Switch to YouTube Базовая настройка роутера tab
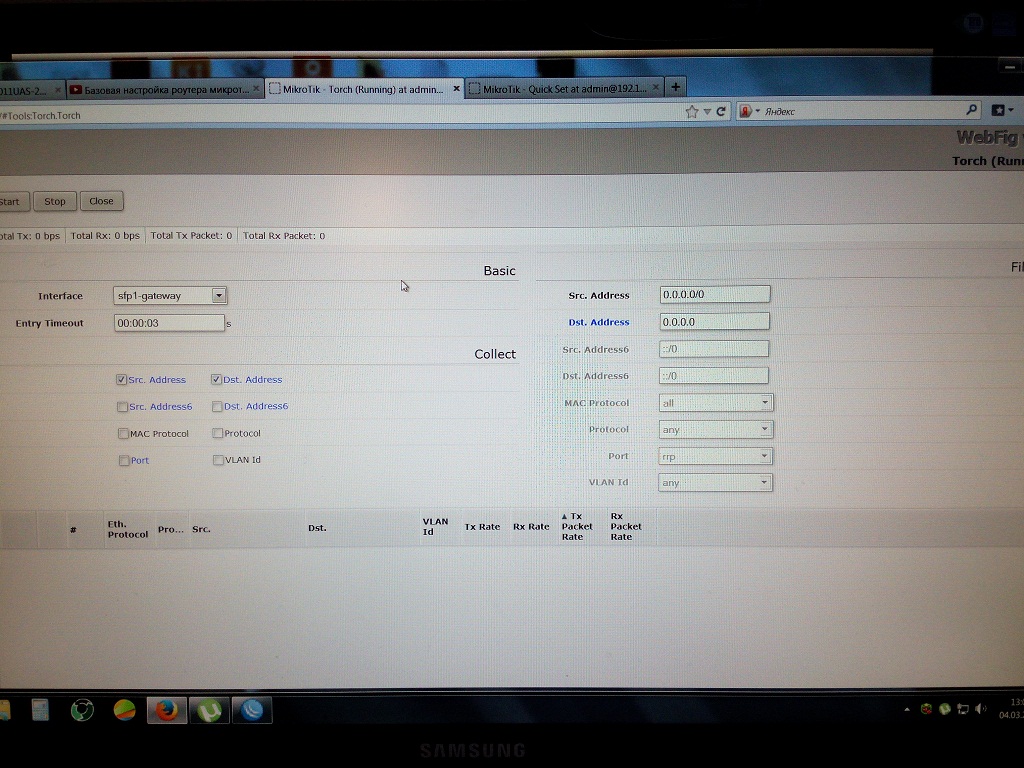 (165, 89)
